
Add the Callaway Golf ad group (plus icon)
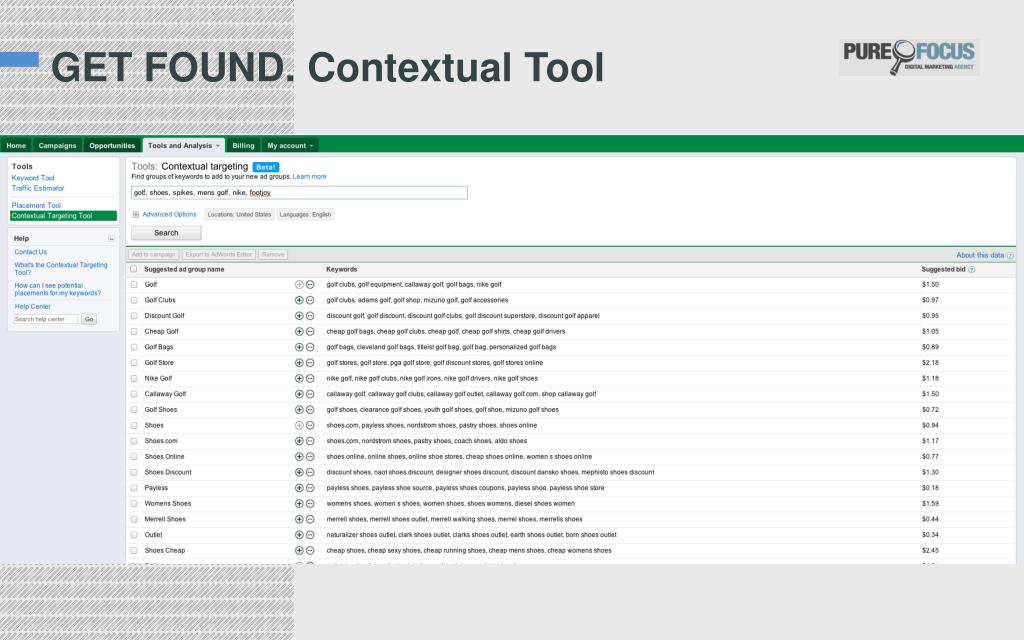[299, 394]
